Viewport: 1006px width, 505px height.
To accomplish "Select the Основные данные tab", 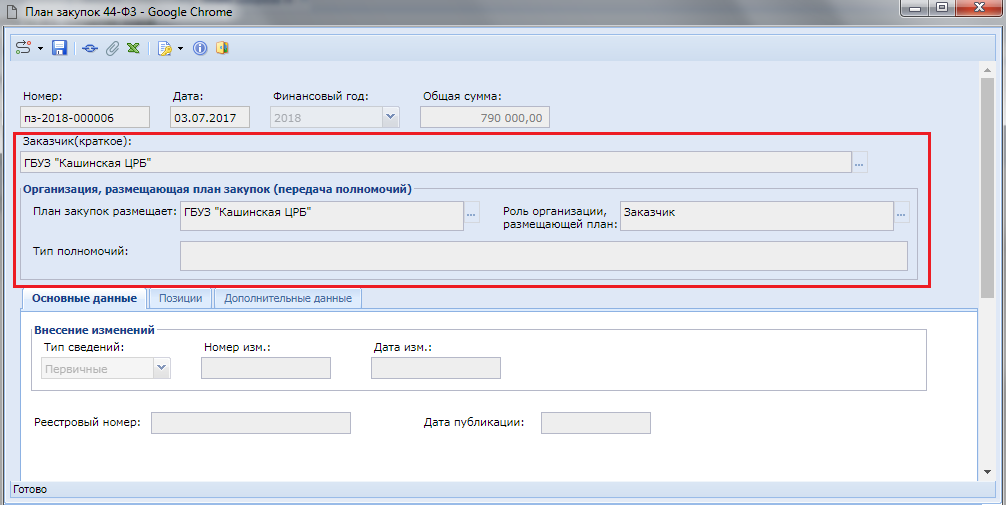I will (x=84, y=298).
